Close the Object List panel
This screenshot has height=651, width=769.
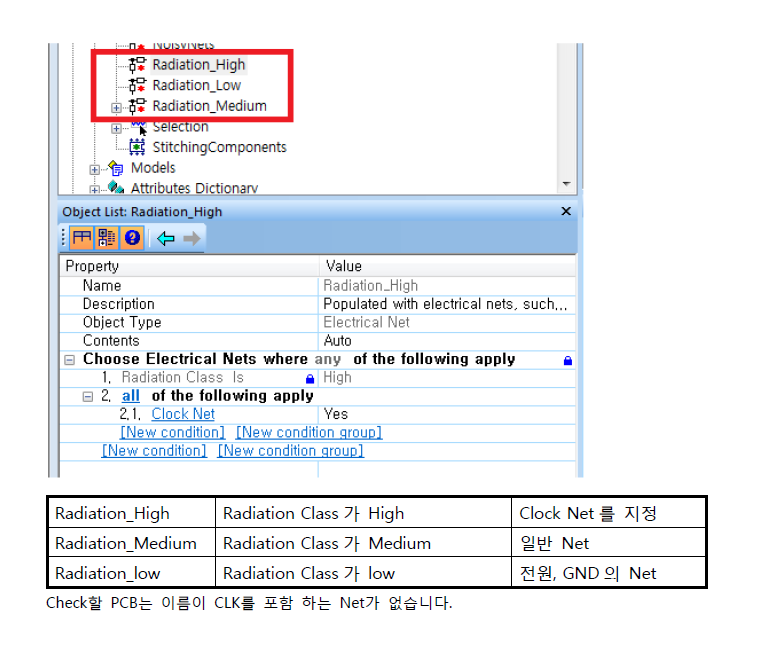(565, 212)
